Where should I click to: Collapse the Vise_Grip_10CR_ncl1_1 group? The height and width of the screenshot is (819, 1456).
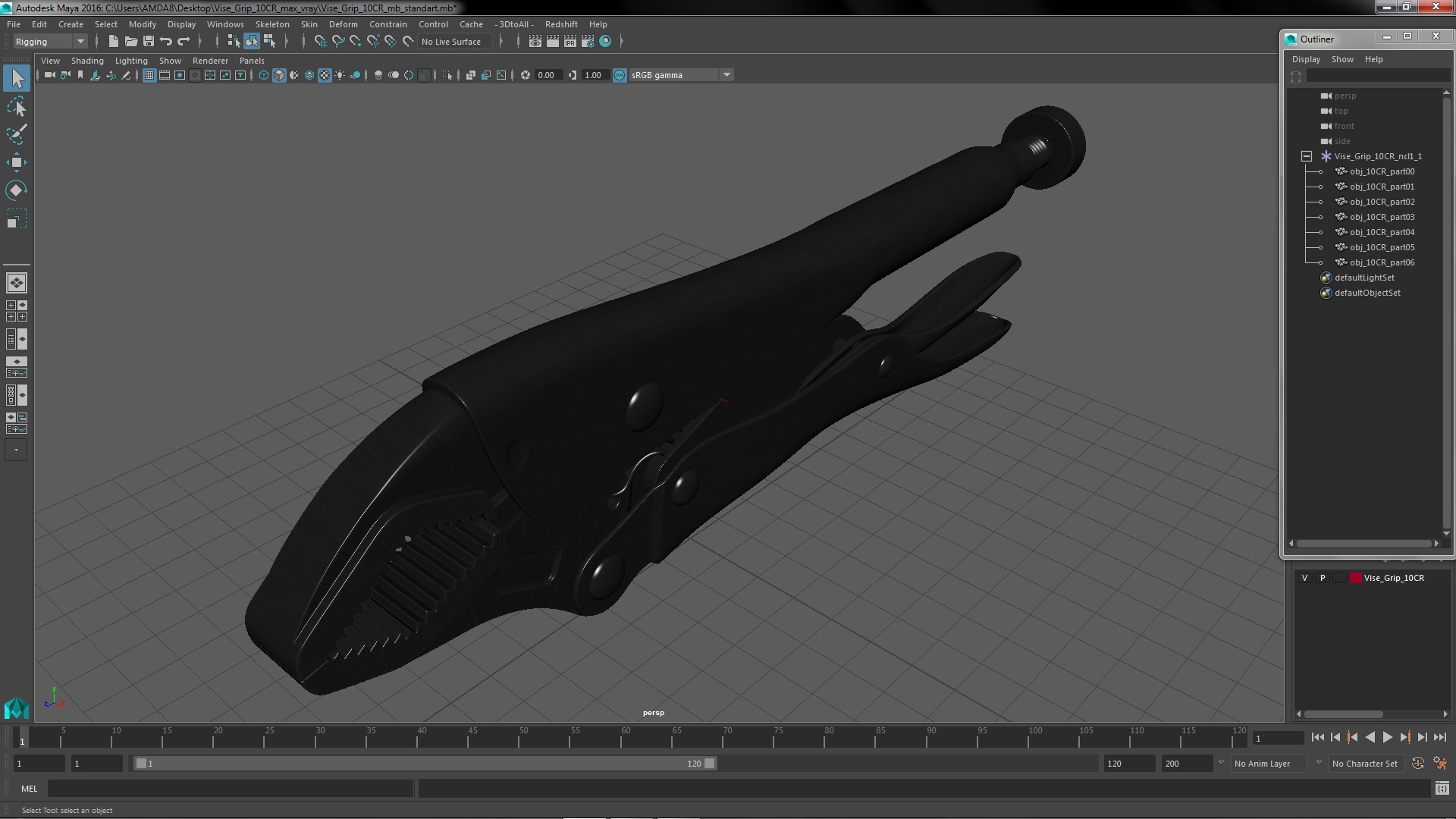coord(1307,156)
